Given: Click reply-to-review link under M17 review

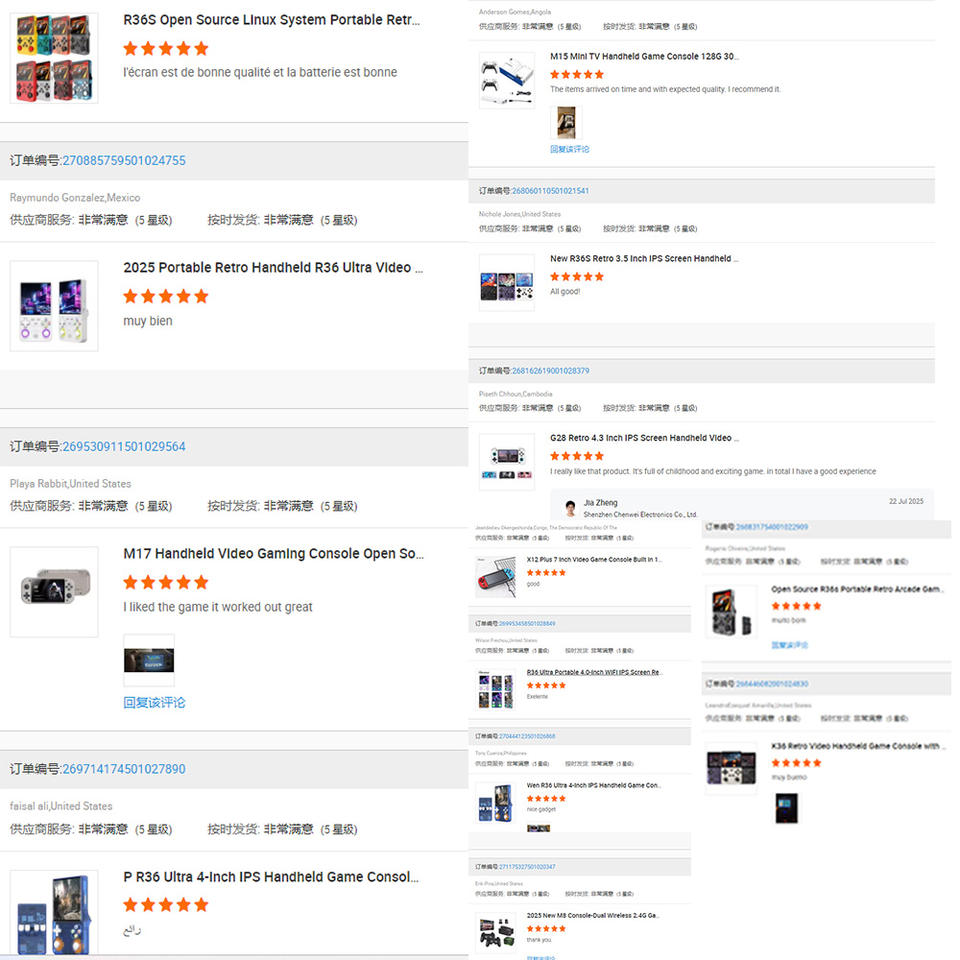Looking at the screenshot, I should point(154,702).
